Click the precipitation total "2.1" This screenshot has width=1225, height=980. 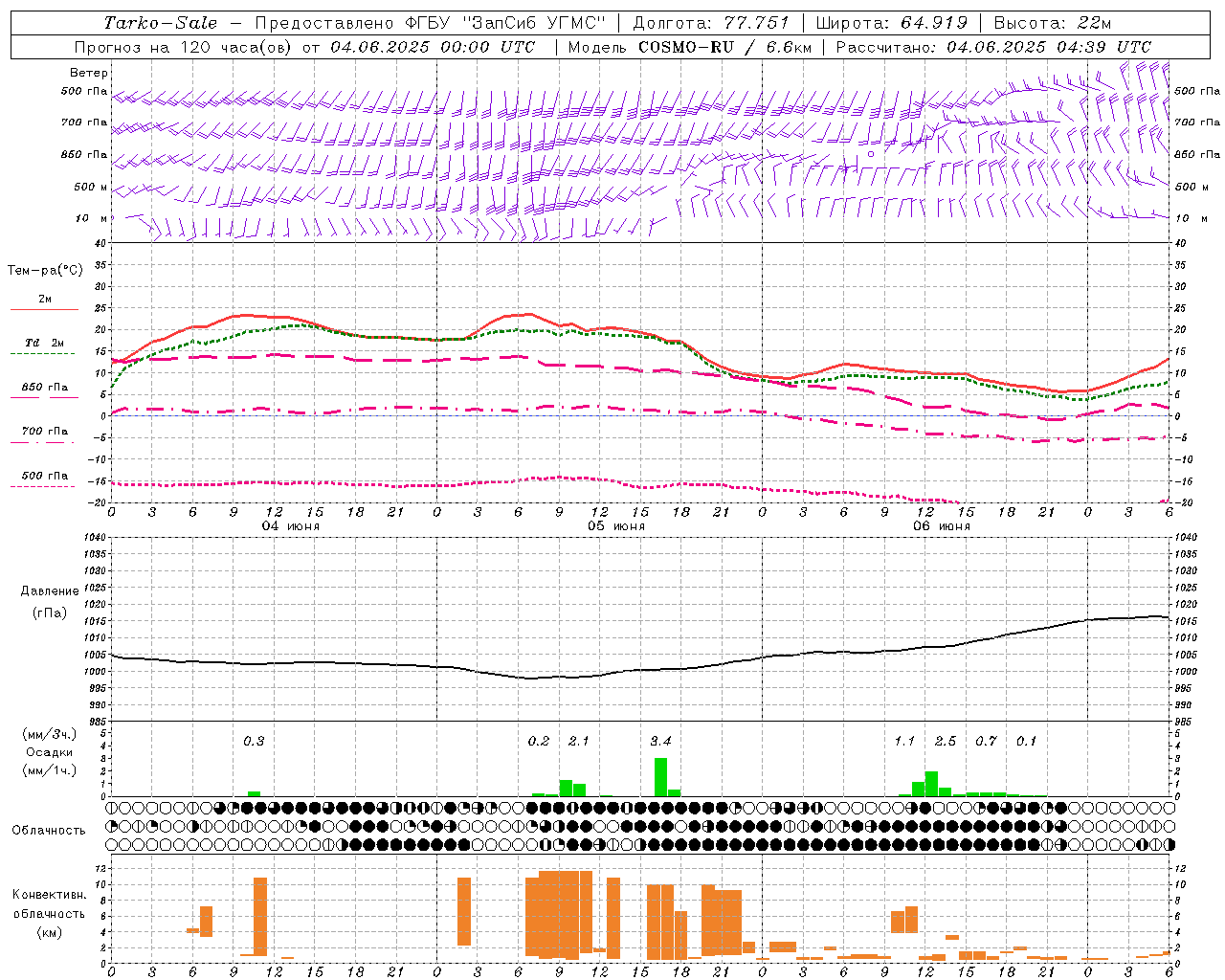(578, 742)
